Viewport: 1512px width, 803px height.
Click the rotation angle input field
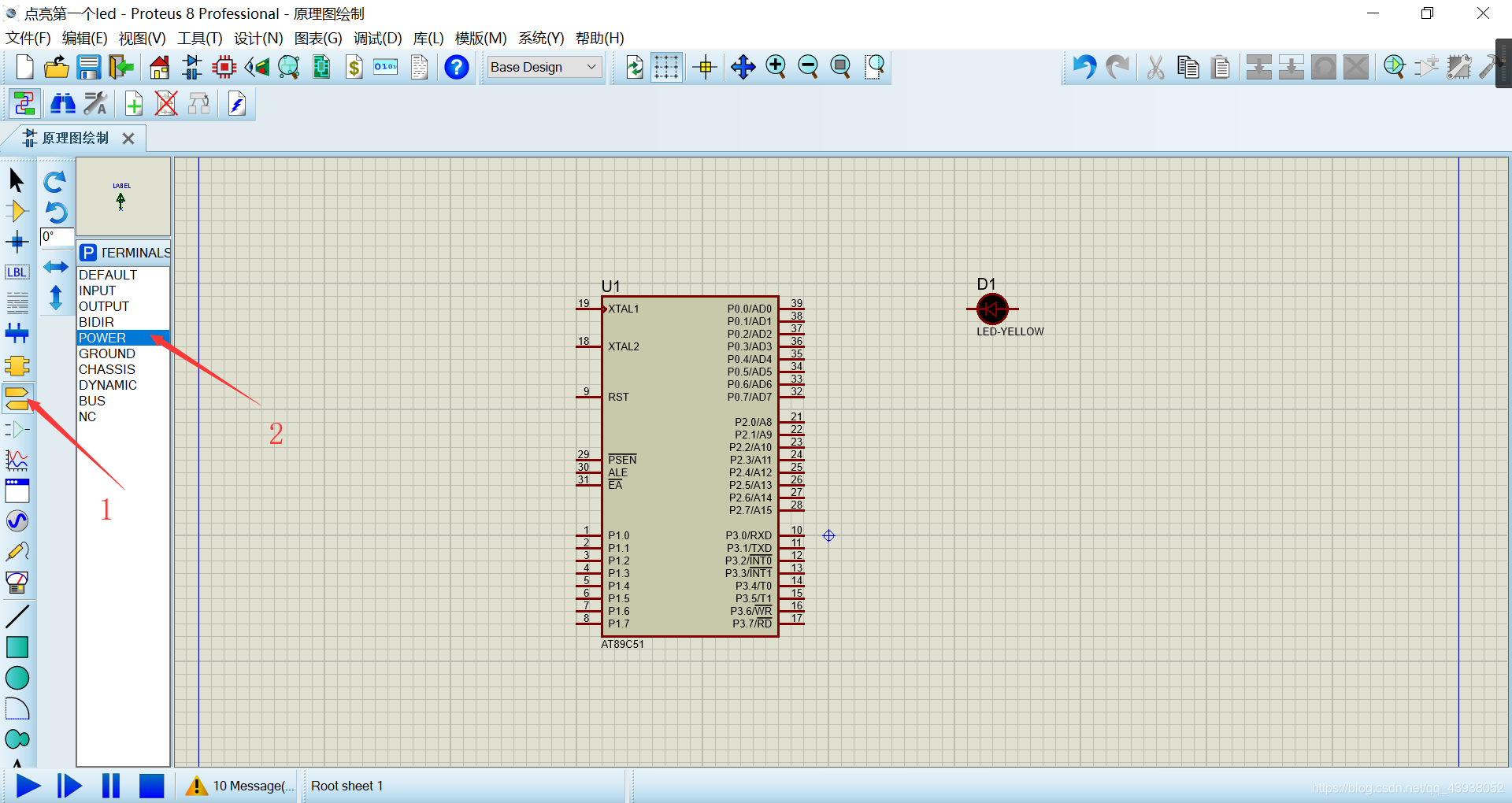pos(57,238)
